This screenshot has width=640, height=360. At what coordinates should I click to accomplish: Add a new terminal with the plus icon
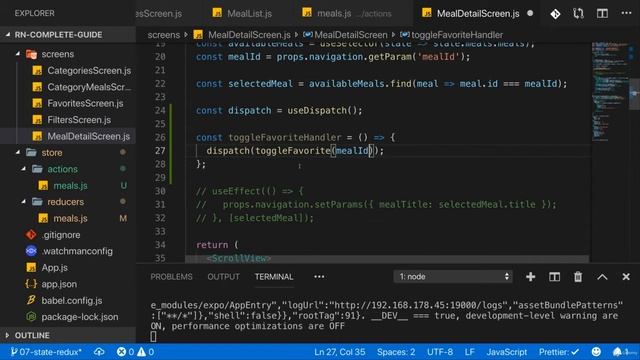point(531,277)
